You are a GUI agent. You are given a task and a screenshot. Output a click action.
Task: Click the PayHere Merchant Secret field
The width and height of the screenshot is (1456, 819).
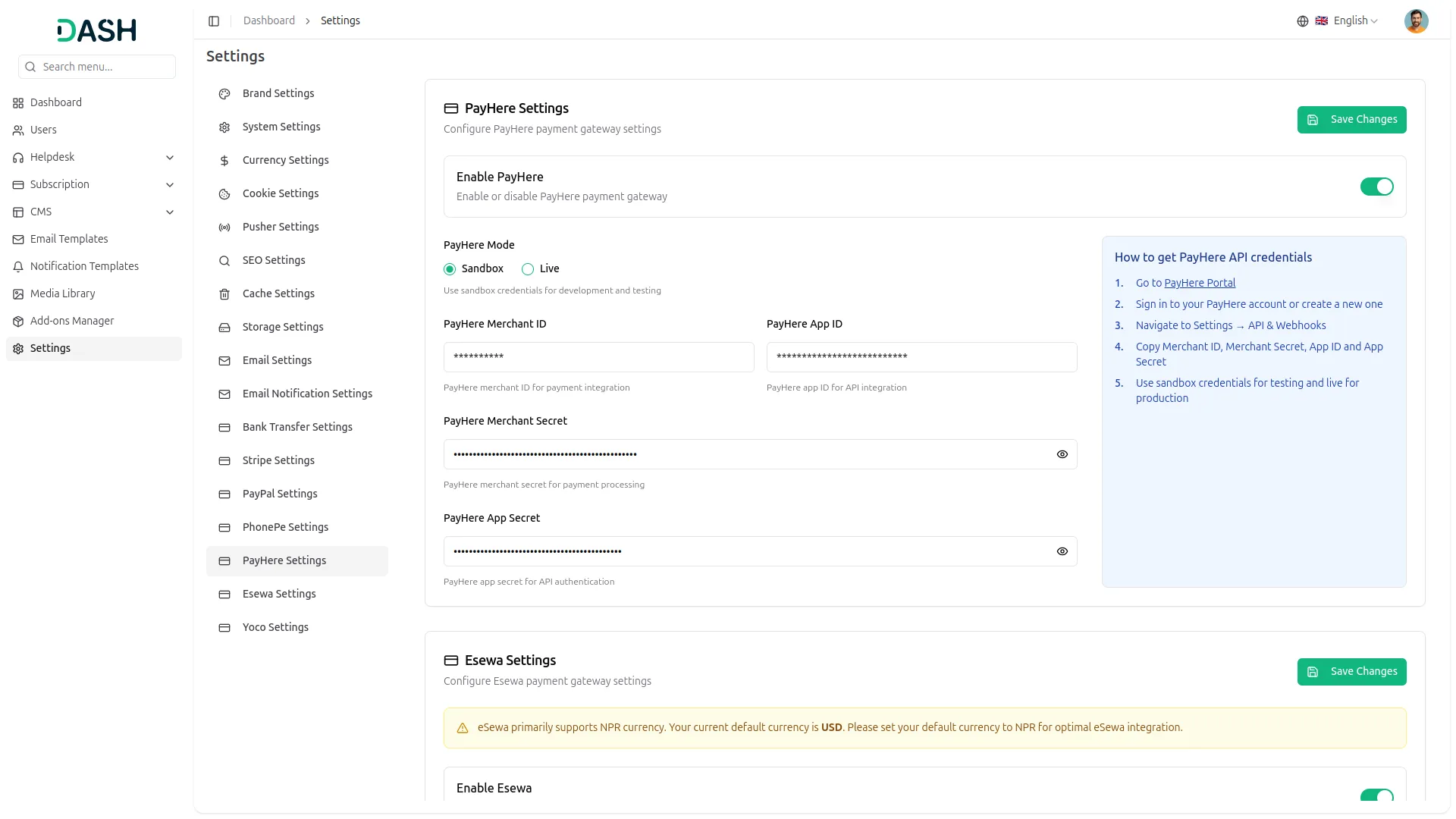click(x=761, y=454)
